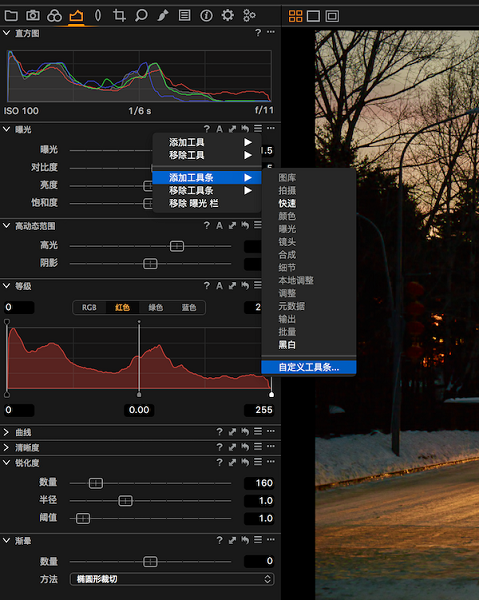Click the sharpening 半径 slider handle
The height and width of the screenshot is (600, 479).
[x=125, y=501]
